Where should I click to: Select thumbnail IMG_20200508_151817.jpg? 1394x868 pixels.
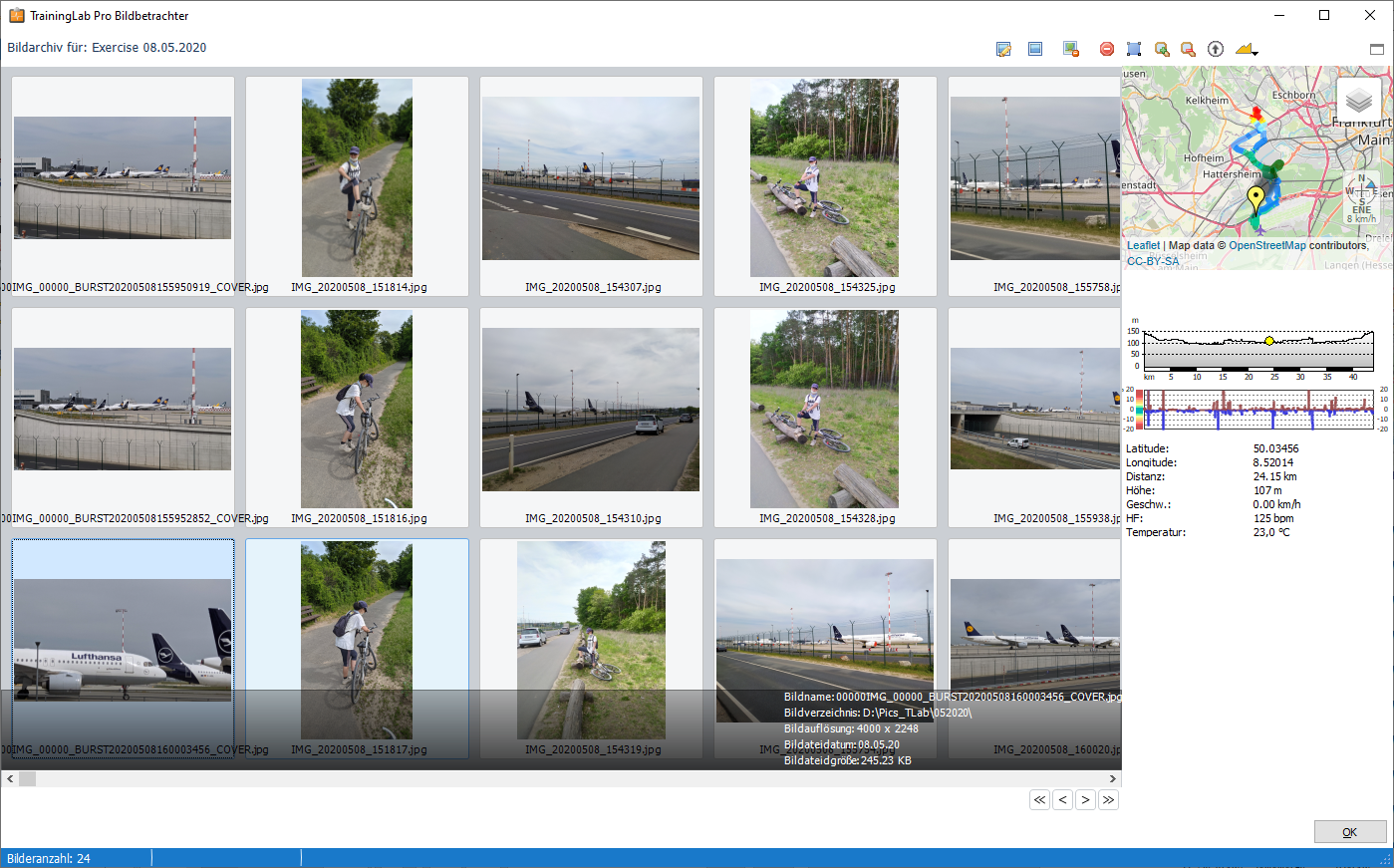[357, 649]
